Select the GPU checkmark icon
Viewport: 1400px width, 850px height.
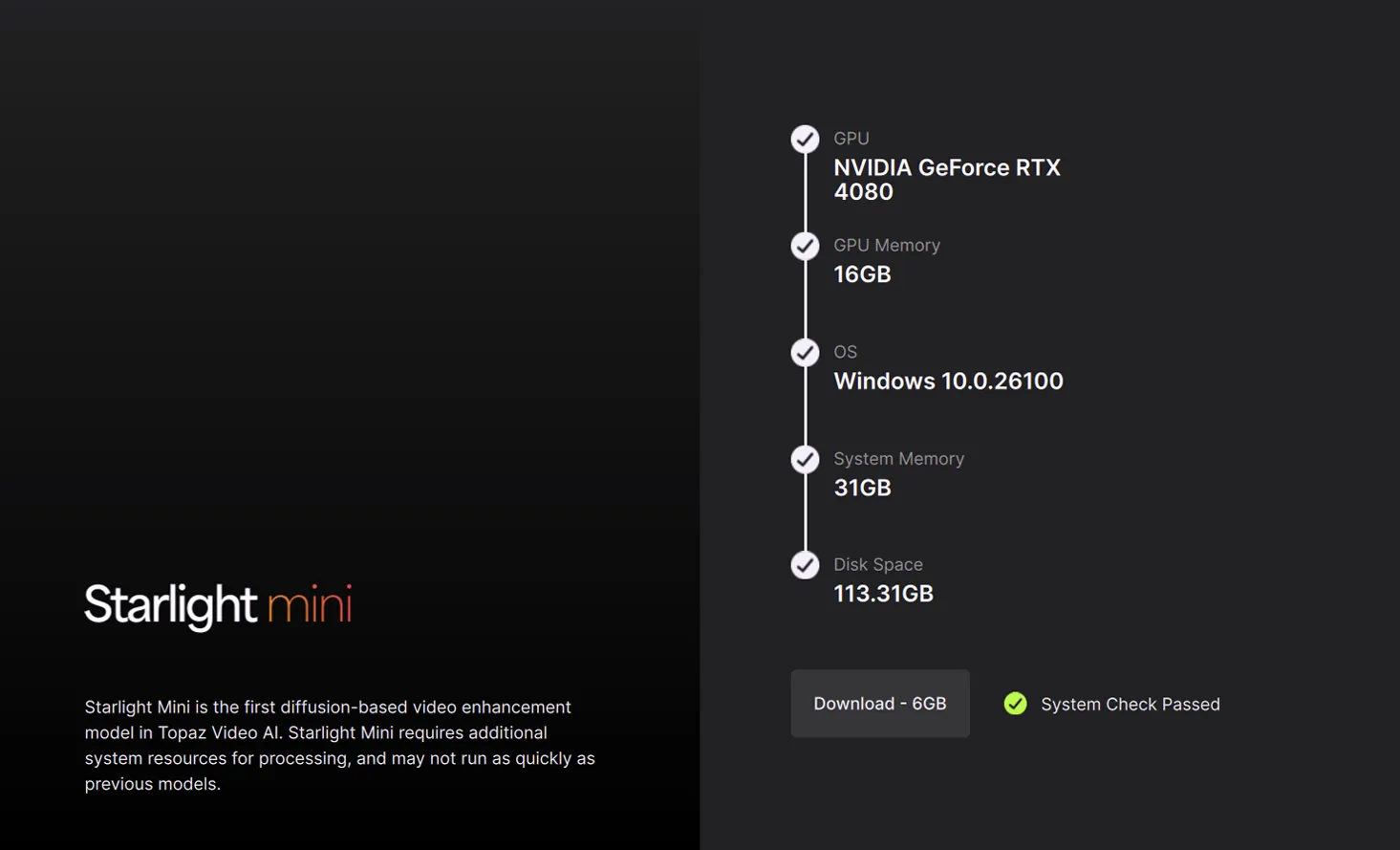805,140
